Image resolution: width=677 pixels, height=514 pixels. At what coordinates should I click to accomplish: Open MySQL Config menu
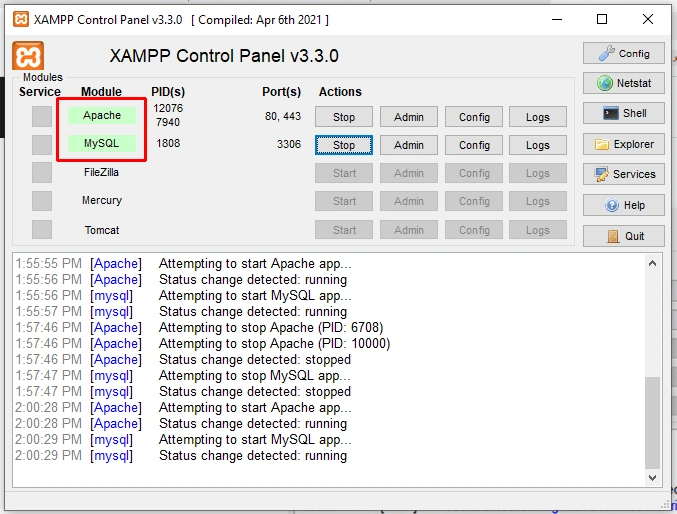[x=474, y=145]
